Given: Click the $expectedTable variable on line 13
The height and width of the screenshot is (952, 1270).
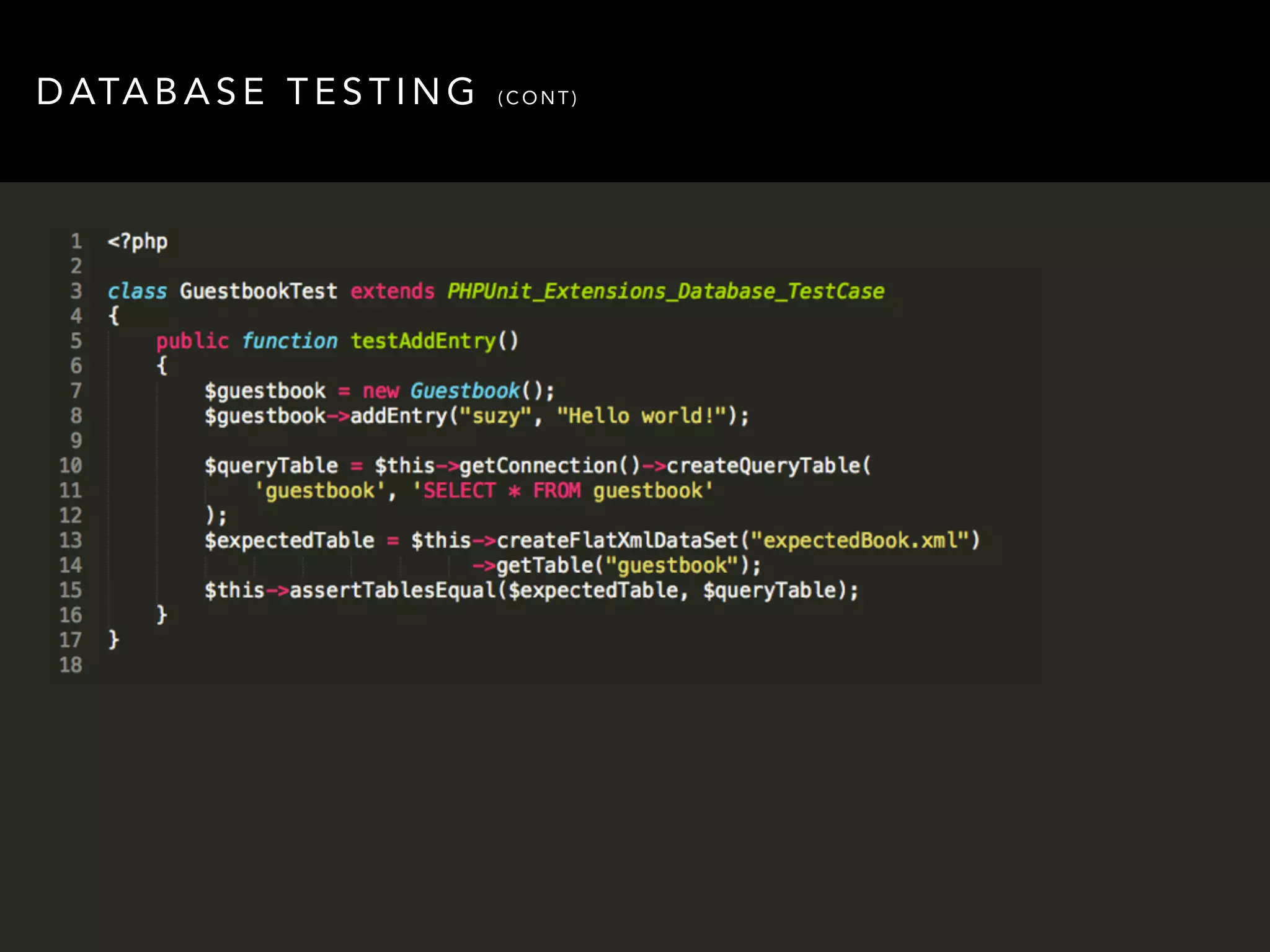Looking at the screenshot, I should click(x=290, y=540).
